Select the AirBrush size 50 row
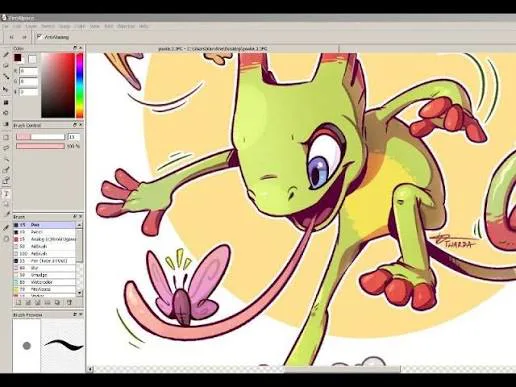The width and height of the screenshot is (516, 387). click(x=44, y=246)
